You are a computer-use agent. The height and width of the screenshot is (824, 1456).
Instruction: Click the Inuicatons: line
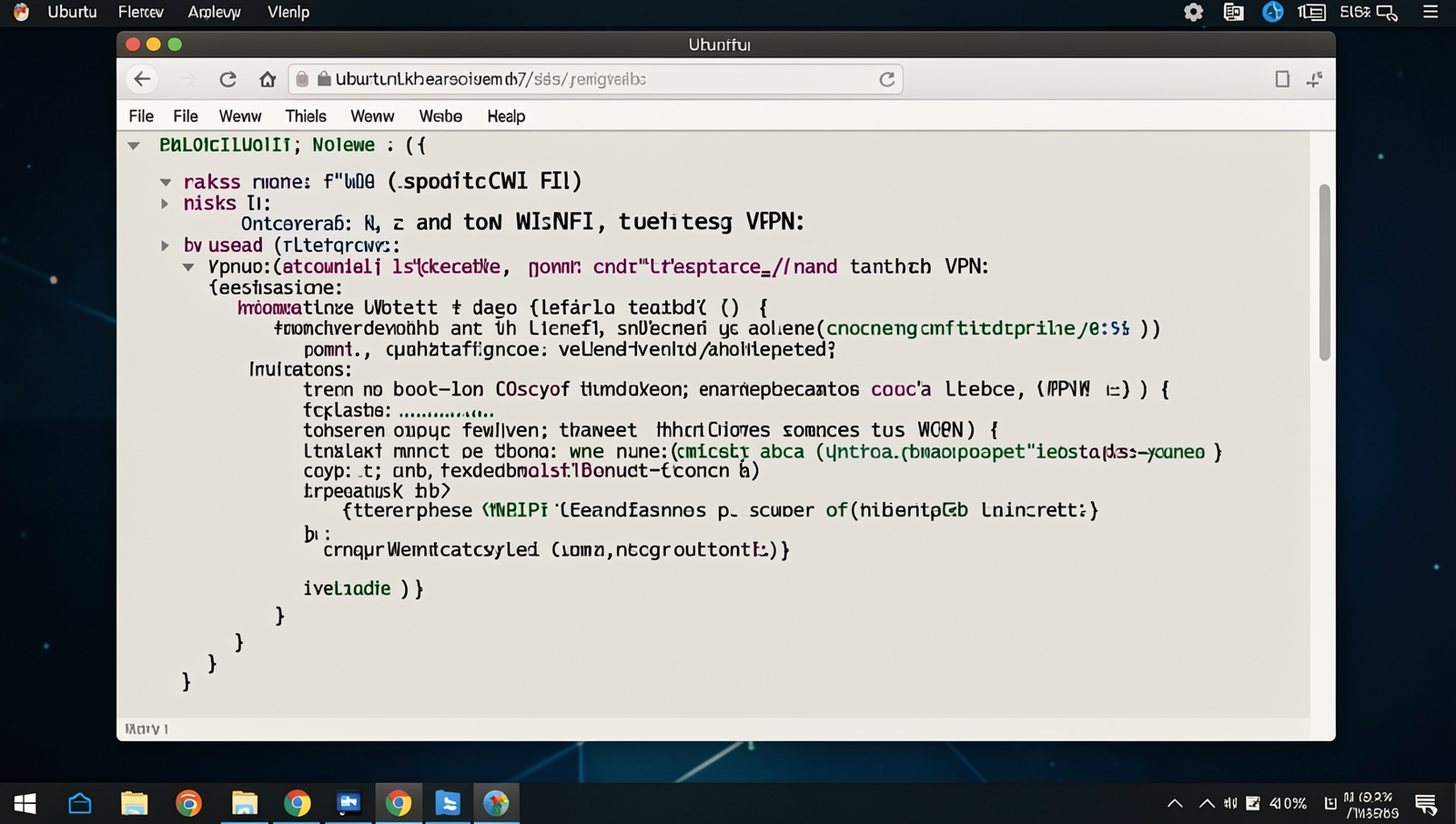[300, 370]
